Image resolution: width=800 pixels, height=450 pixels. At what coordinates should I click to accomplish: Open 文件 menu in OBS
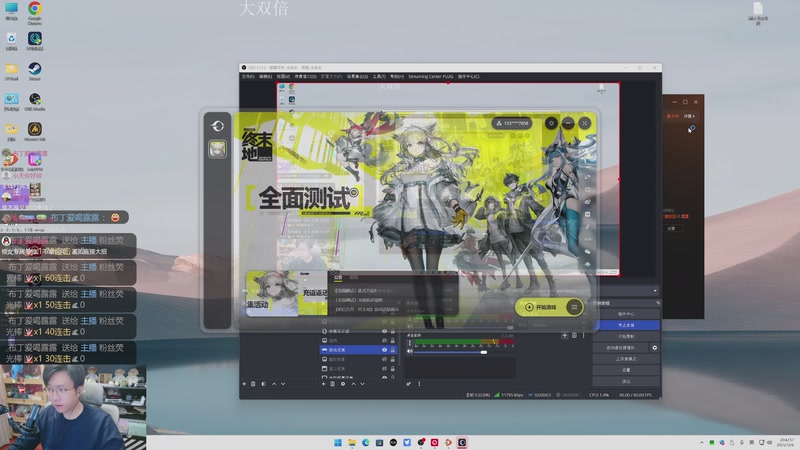248,77
